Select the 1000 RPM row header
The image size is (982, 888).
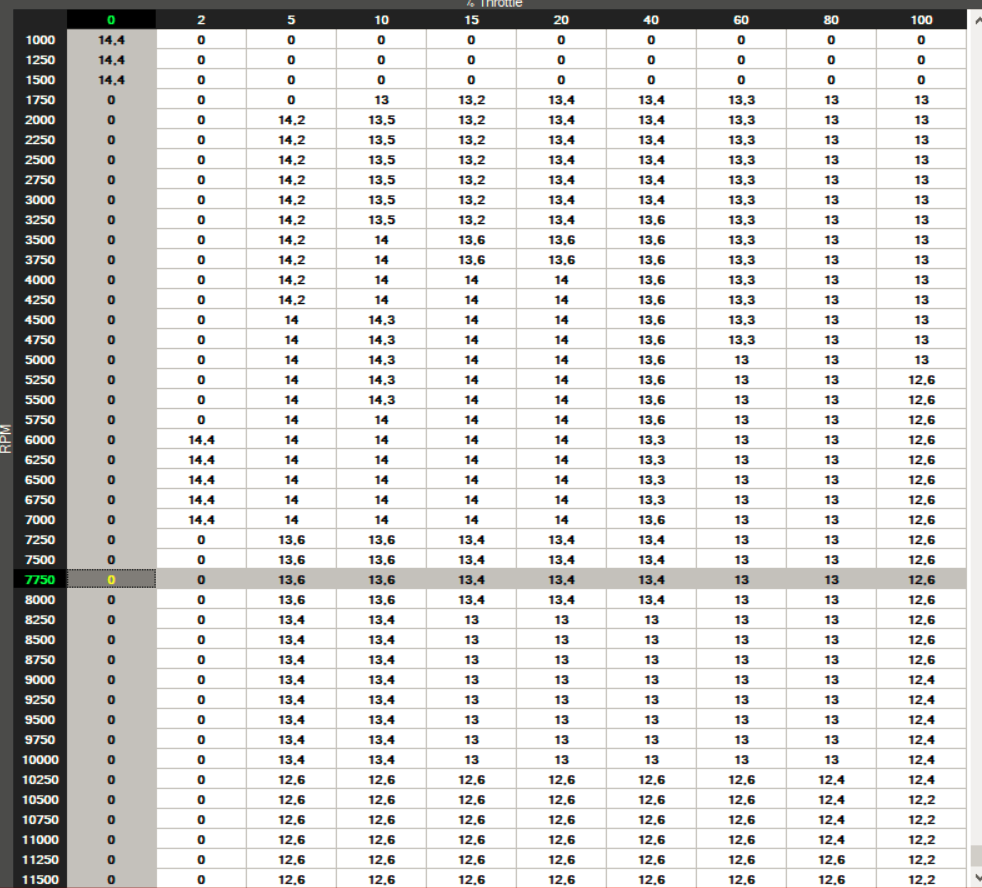click(40, 40)
